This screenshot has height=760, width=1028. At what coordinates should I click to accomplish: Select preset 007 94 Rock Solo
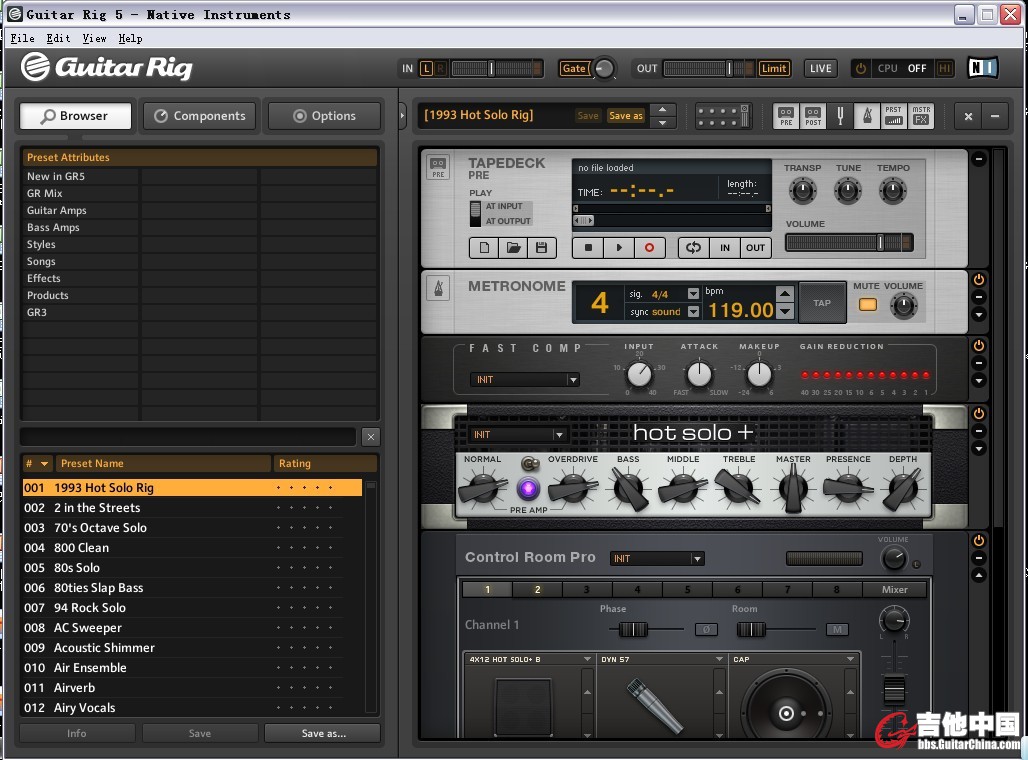pyautogui.click(x=191, y=608)
